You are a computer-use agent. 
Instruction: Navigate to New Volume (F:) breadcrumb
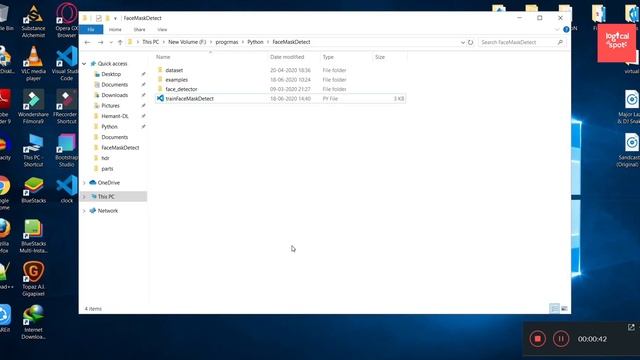187,42
